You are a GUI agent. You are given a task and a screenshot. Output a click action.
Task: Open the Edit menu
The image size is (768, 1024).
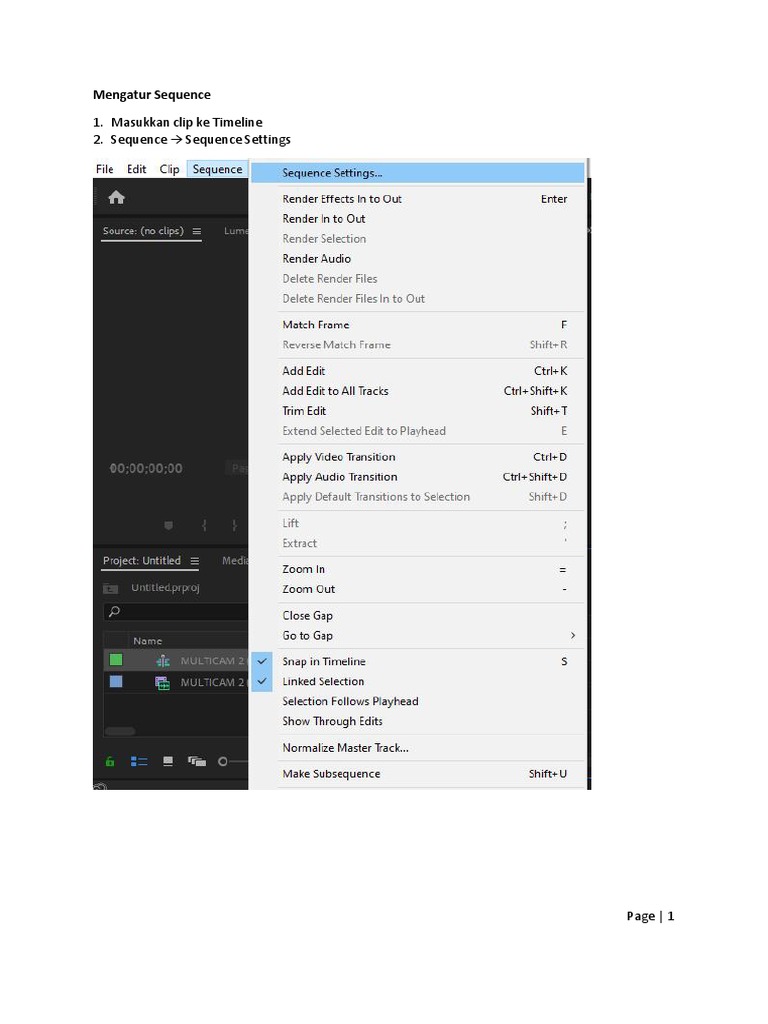click(x=136, y=169)
